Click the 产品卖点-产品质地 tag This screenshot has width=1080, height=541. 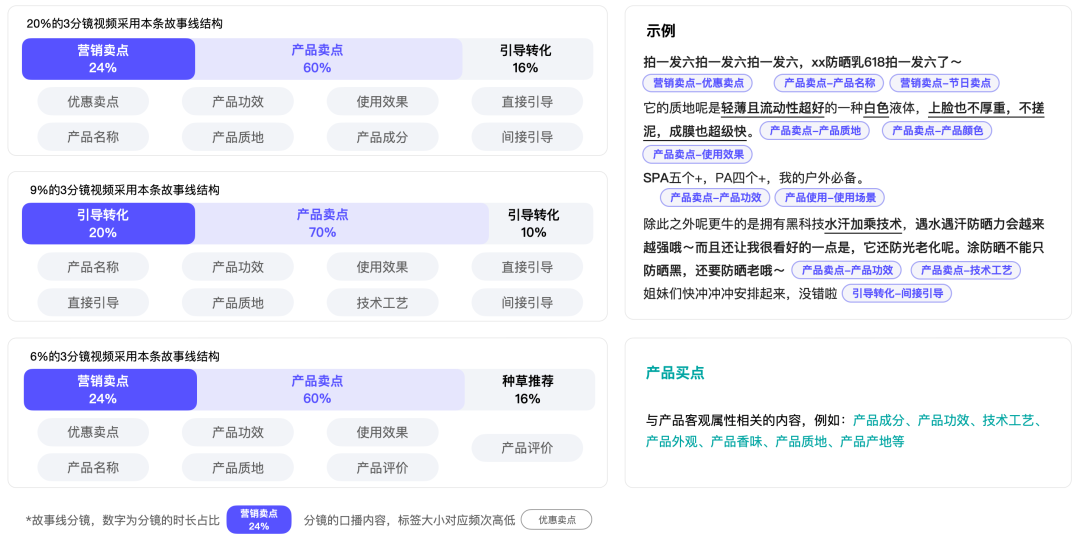[814, 130]
